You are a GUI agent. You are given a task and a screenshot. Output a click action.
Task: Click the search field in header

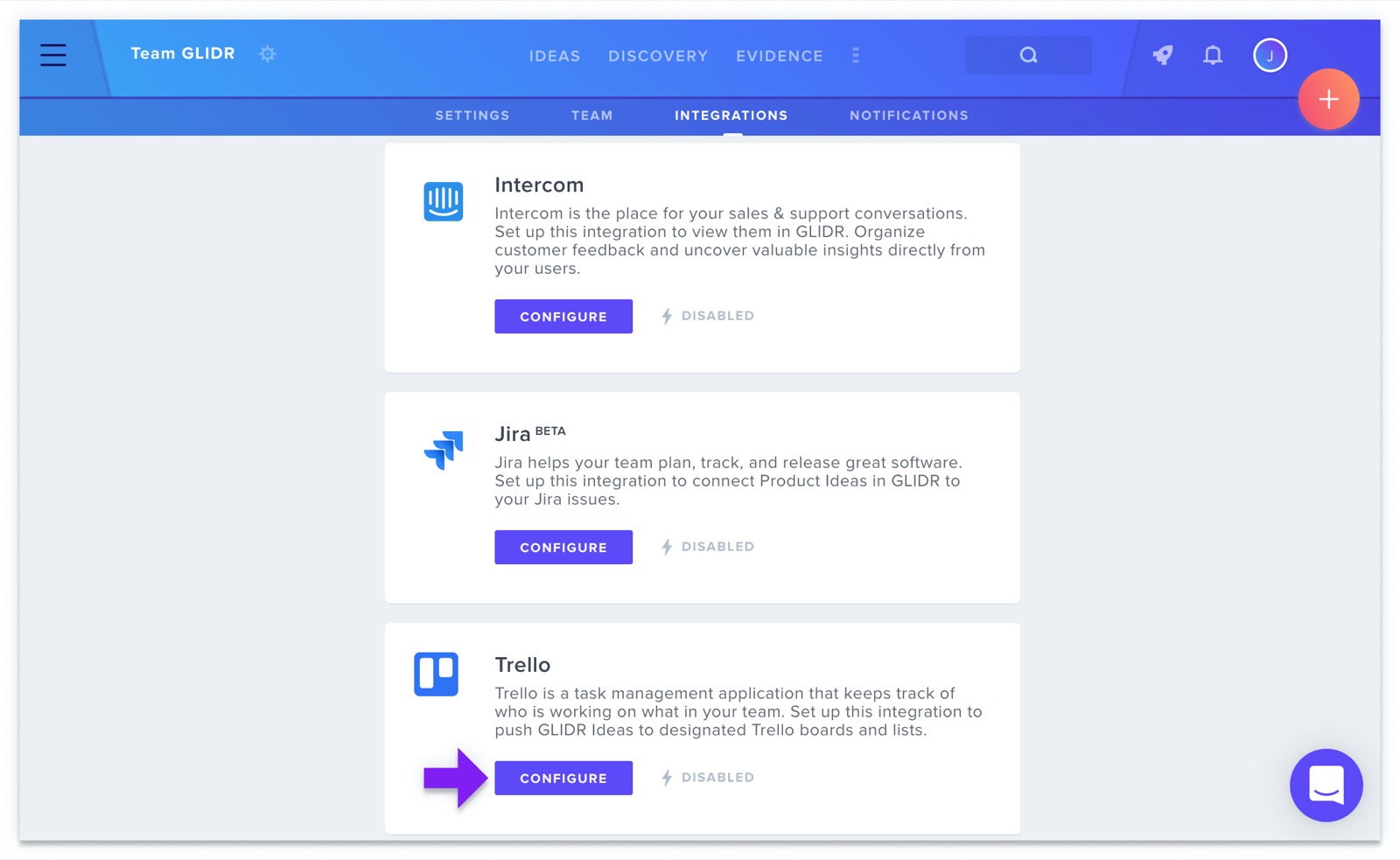point(1028,55)
